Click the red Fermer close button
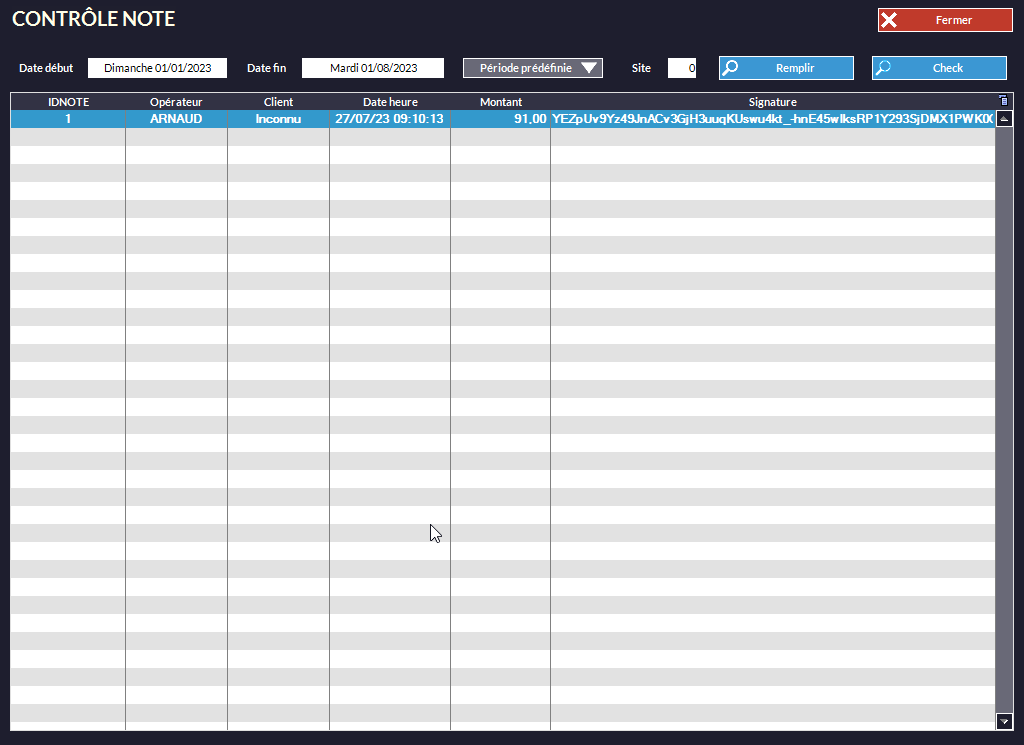Screen dimensions: 1024x745 (945, 20)
